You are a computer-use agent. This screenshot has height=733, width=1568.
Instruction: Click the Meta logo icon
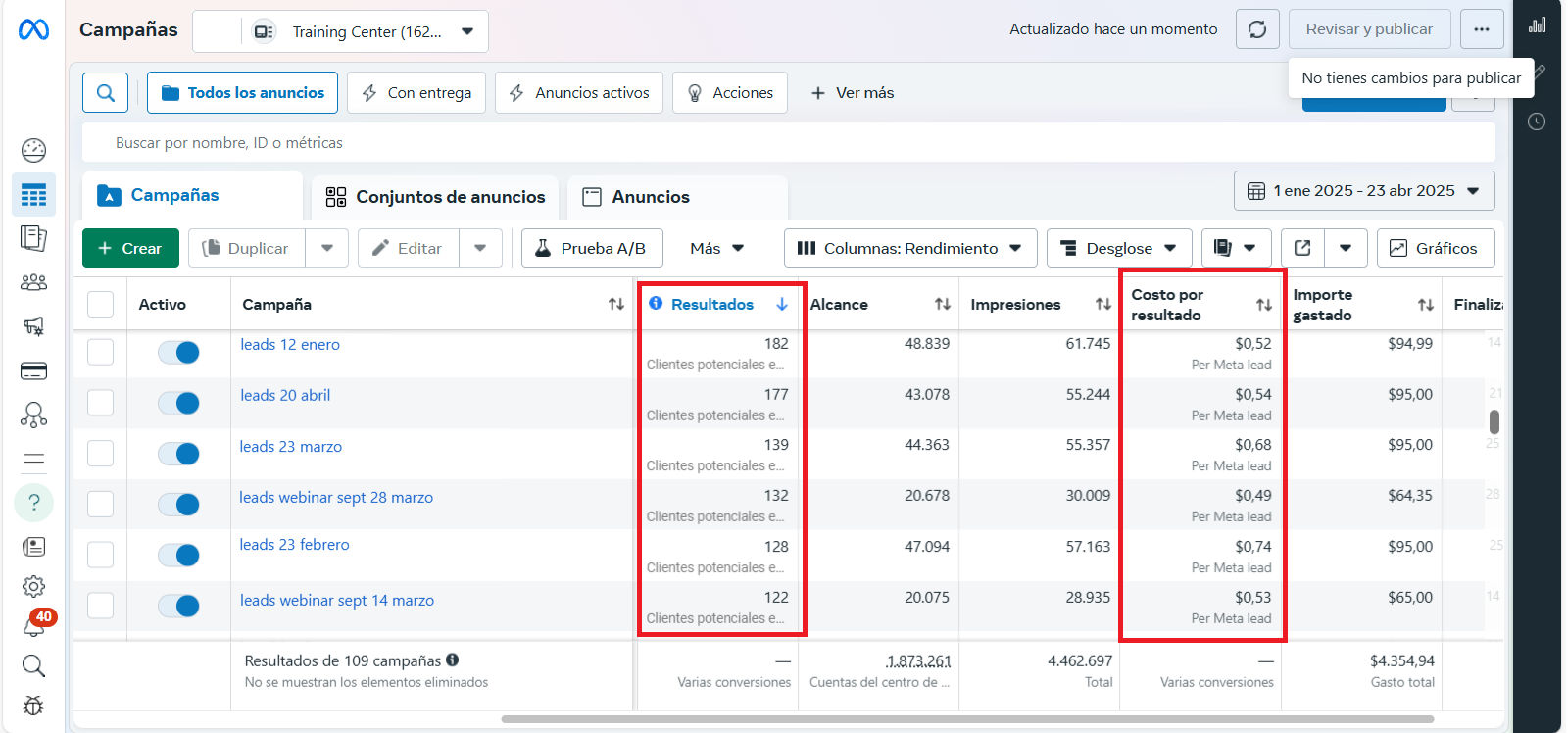(x=33, y=30)
